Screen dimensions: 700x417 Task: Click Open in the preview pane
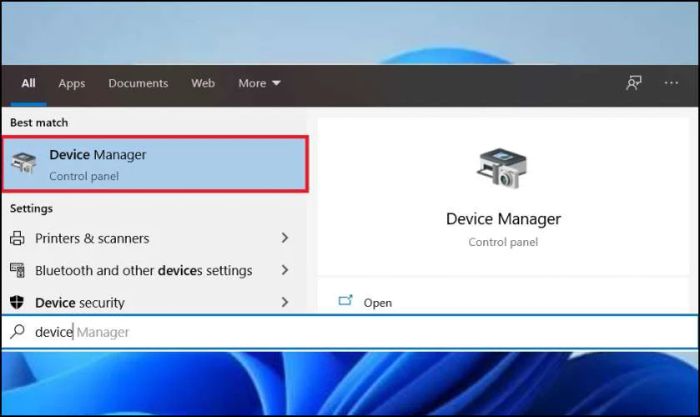pos(378,303)
